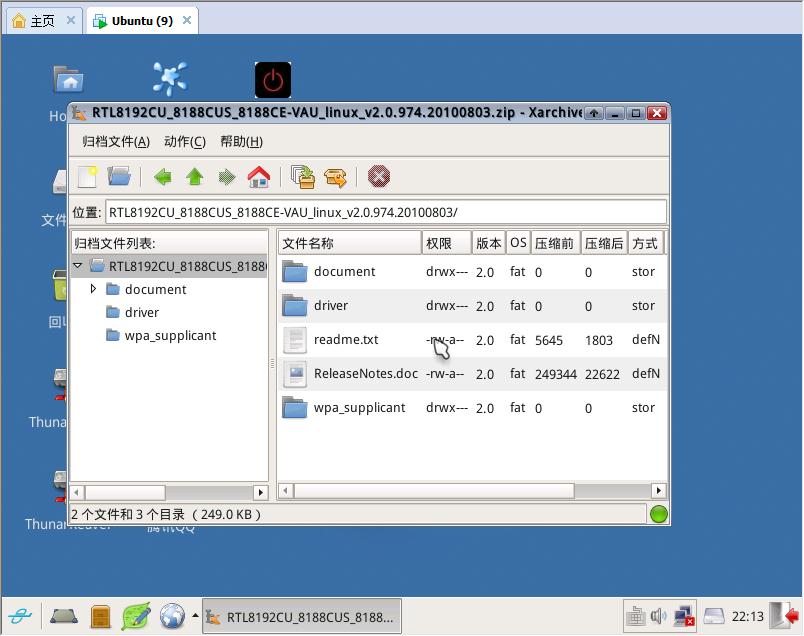
Task: Open an archive with the folder icon
Action: click(119, 177)
